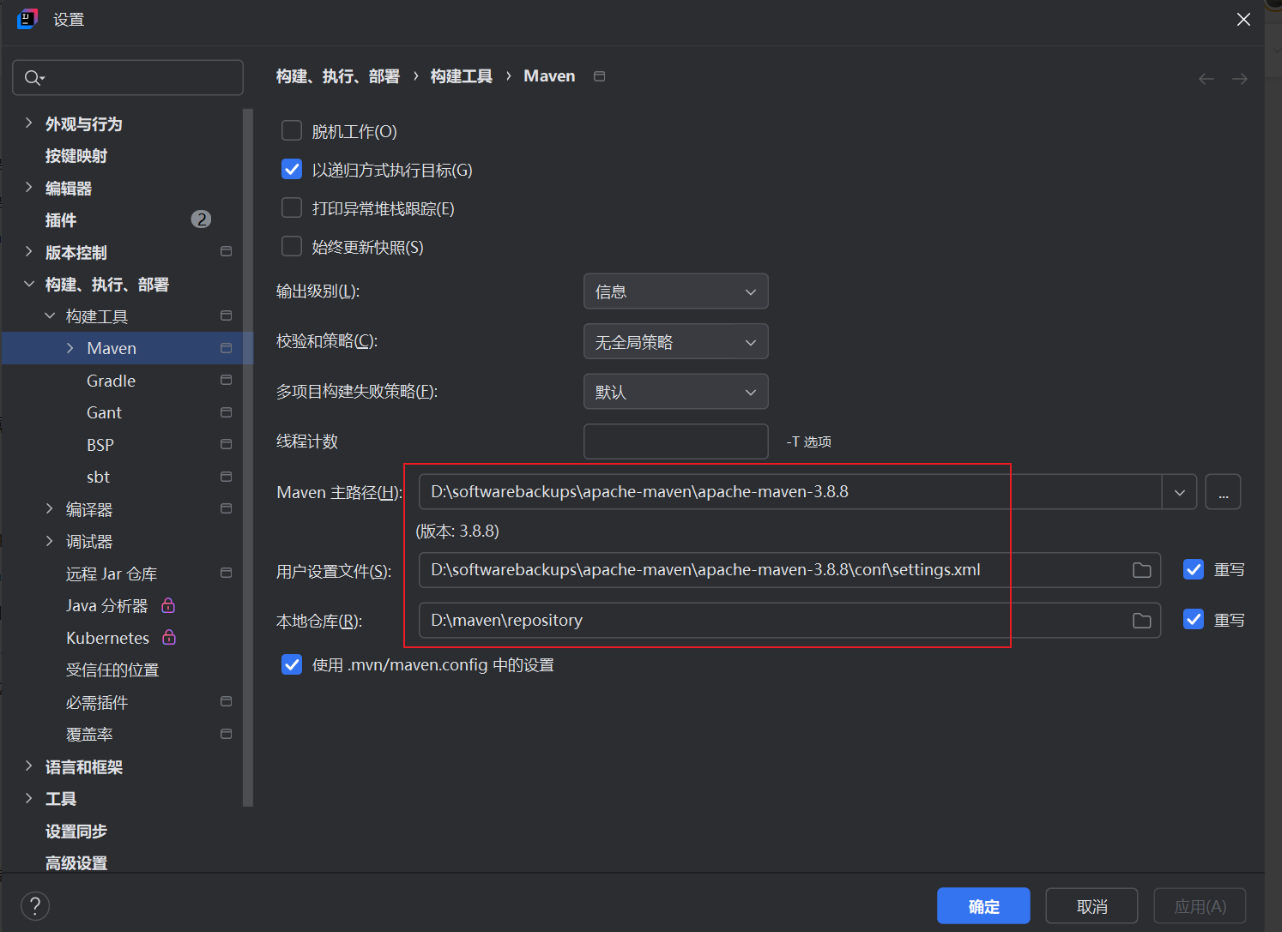
Task: Click the IntelliJ IDEA logo icon in title bar
Action: pos(28,19)
